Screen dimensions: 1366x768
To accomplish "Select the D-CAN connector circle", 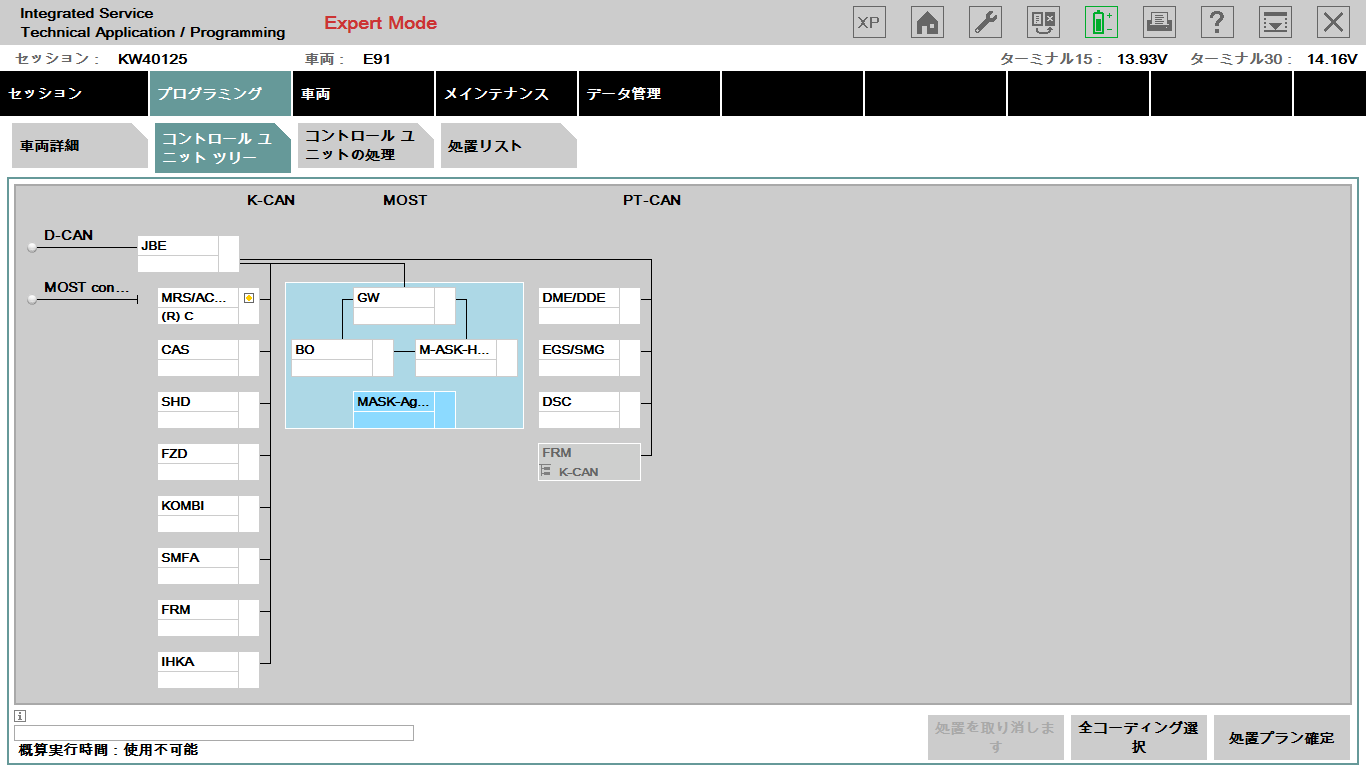I will click(x=32, y=245).
